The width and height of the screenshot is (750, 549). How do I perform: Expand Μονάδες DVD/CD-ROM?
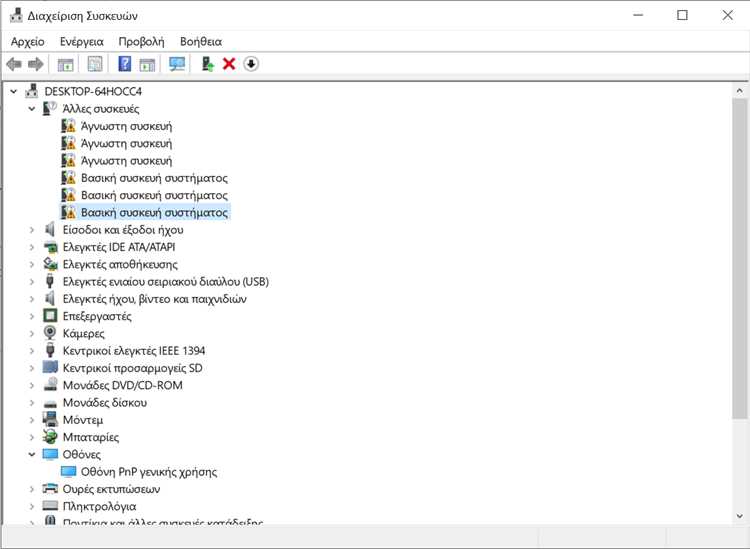point(32,385)
